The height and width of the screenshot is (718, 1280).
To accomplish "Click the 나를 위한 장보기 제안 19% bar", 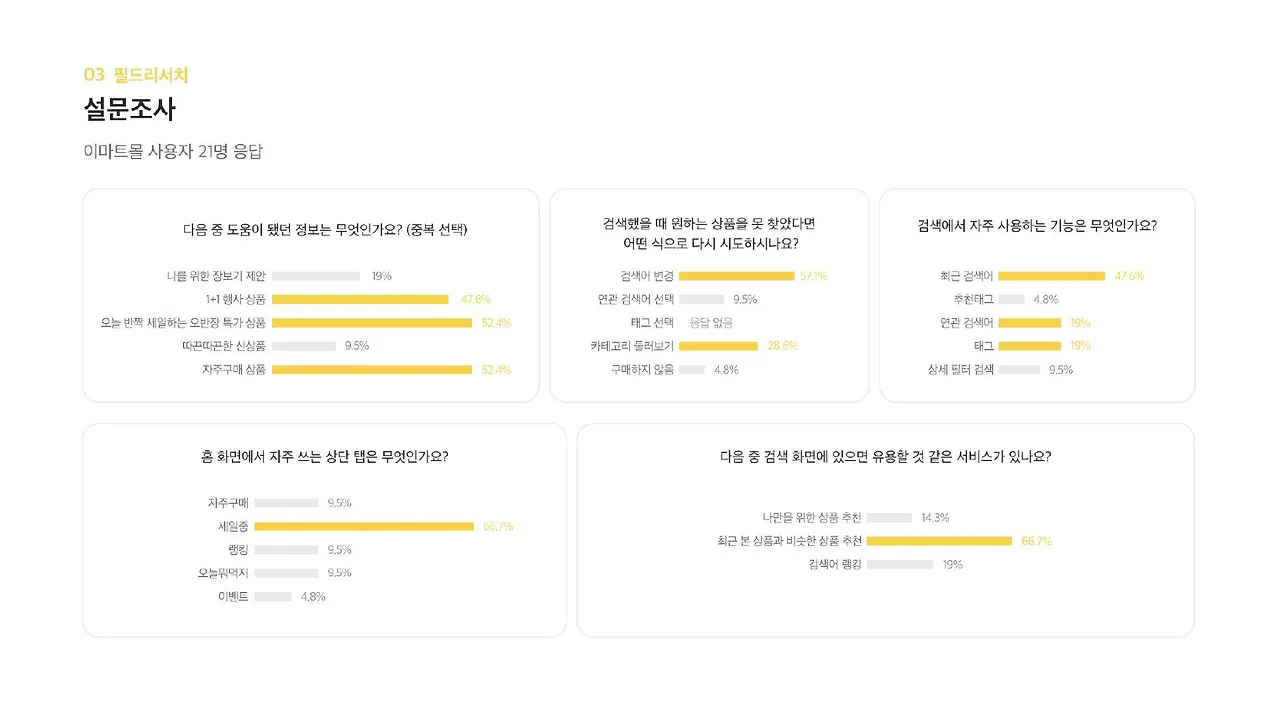I will [x=316, y=276].
